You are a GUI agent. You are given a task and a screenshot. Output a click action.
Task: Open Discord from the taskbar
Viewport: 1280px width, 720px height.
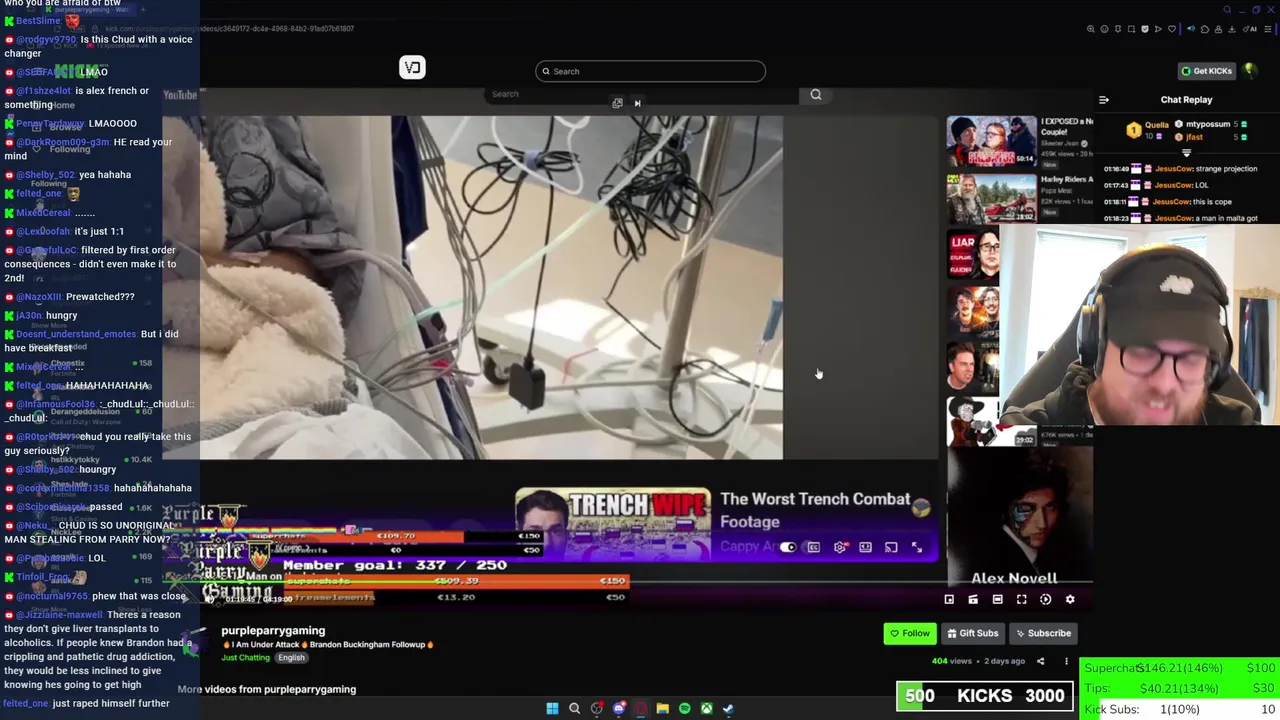619,708
